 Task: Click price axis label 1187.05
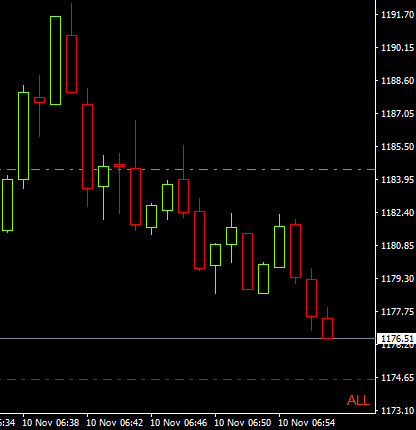pyautogui.click(x=397, y=114)
